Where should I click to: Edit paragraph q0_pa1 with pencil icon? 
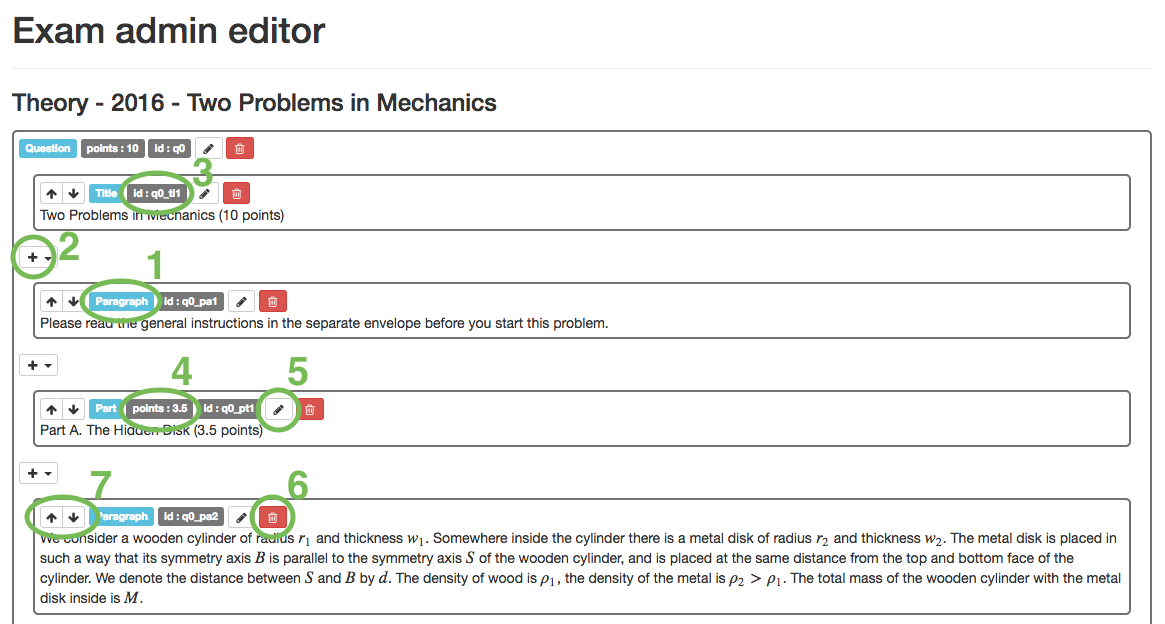241,301
